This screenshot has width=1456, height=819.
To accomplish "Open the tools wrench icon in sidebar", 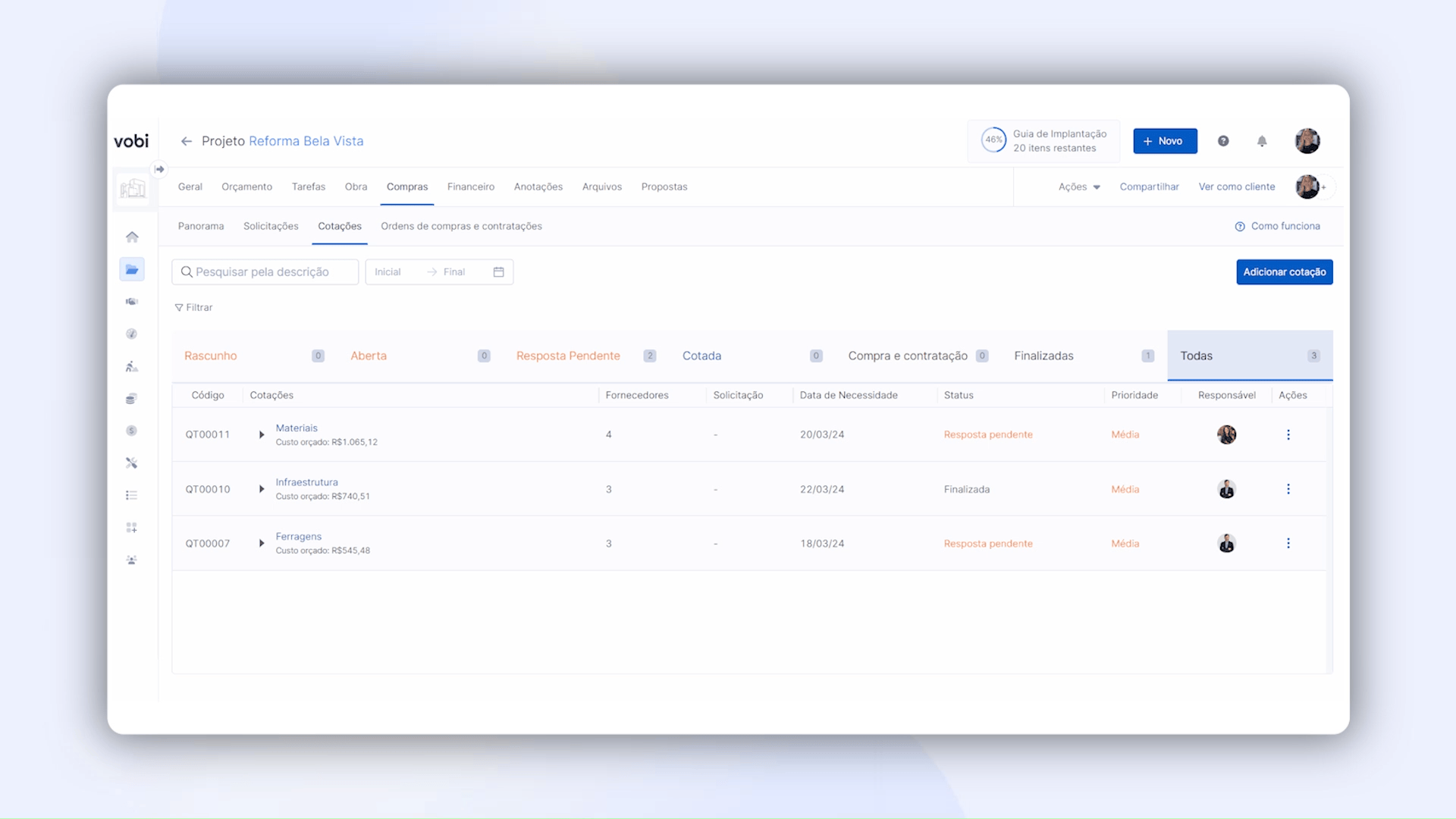I will pyautogui.click(x=132, y=463).
